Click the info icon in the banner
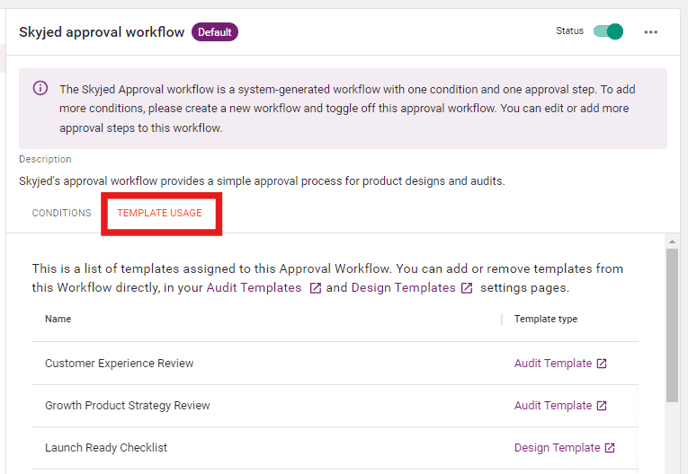The image size is (688, 474). click(40, 88)
